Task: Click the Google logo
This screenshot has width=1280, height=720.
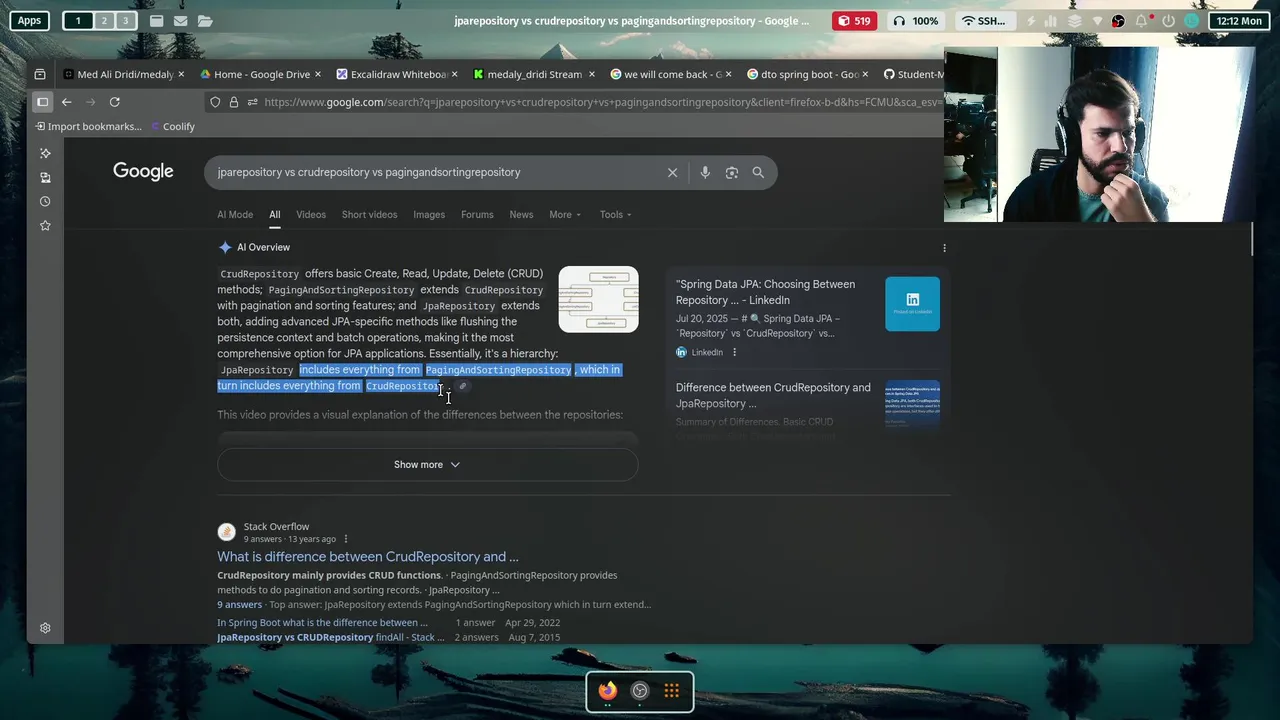Action: point(143,172)
